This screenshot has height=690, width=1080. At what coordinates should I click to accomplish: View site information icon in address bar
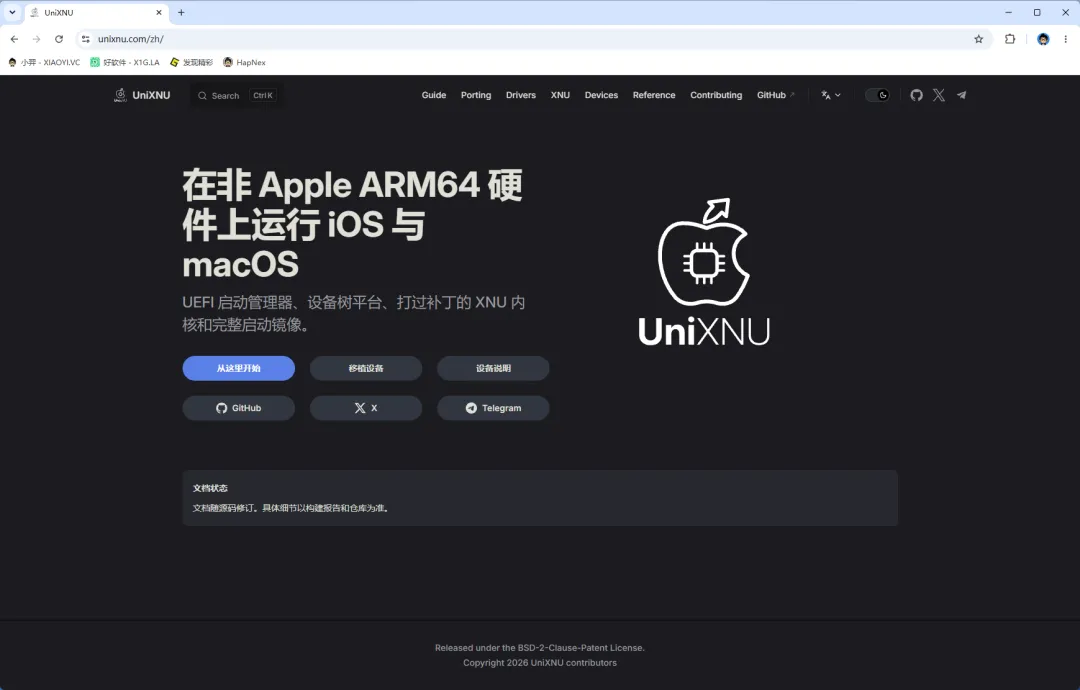[x=85, y=39]
